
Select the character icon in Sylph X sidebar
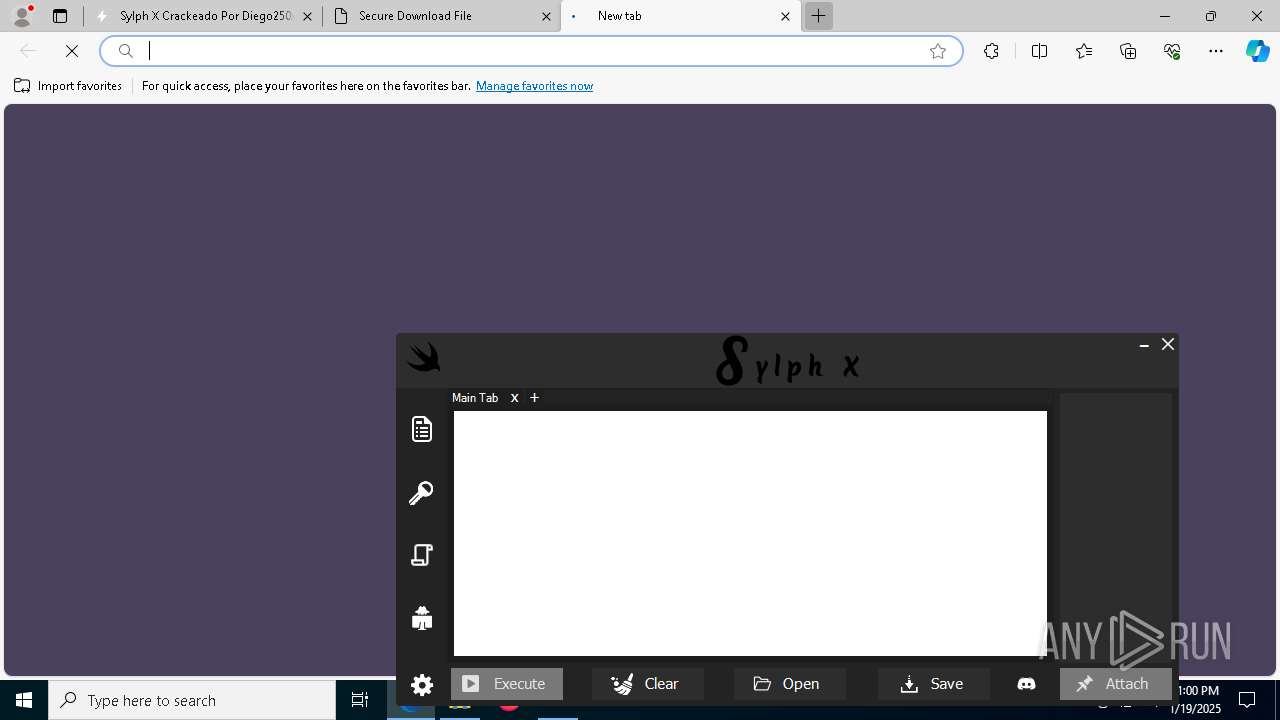422,618
